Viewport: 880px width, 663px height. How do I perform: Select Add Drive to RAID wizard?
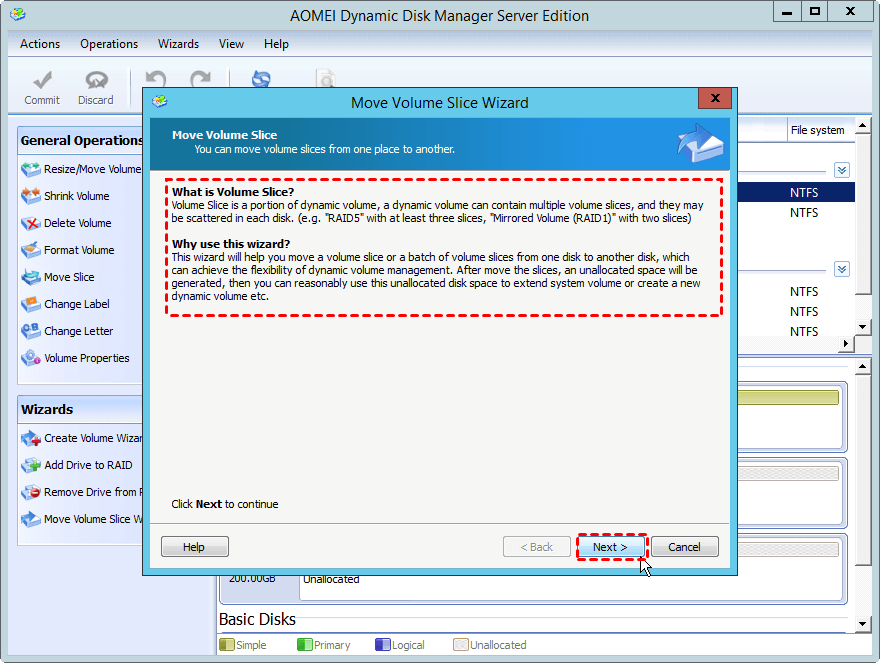coord(88,465)
